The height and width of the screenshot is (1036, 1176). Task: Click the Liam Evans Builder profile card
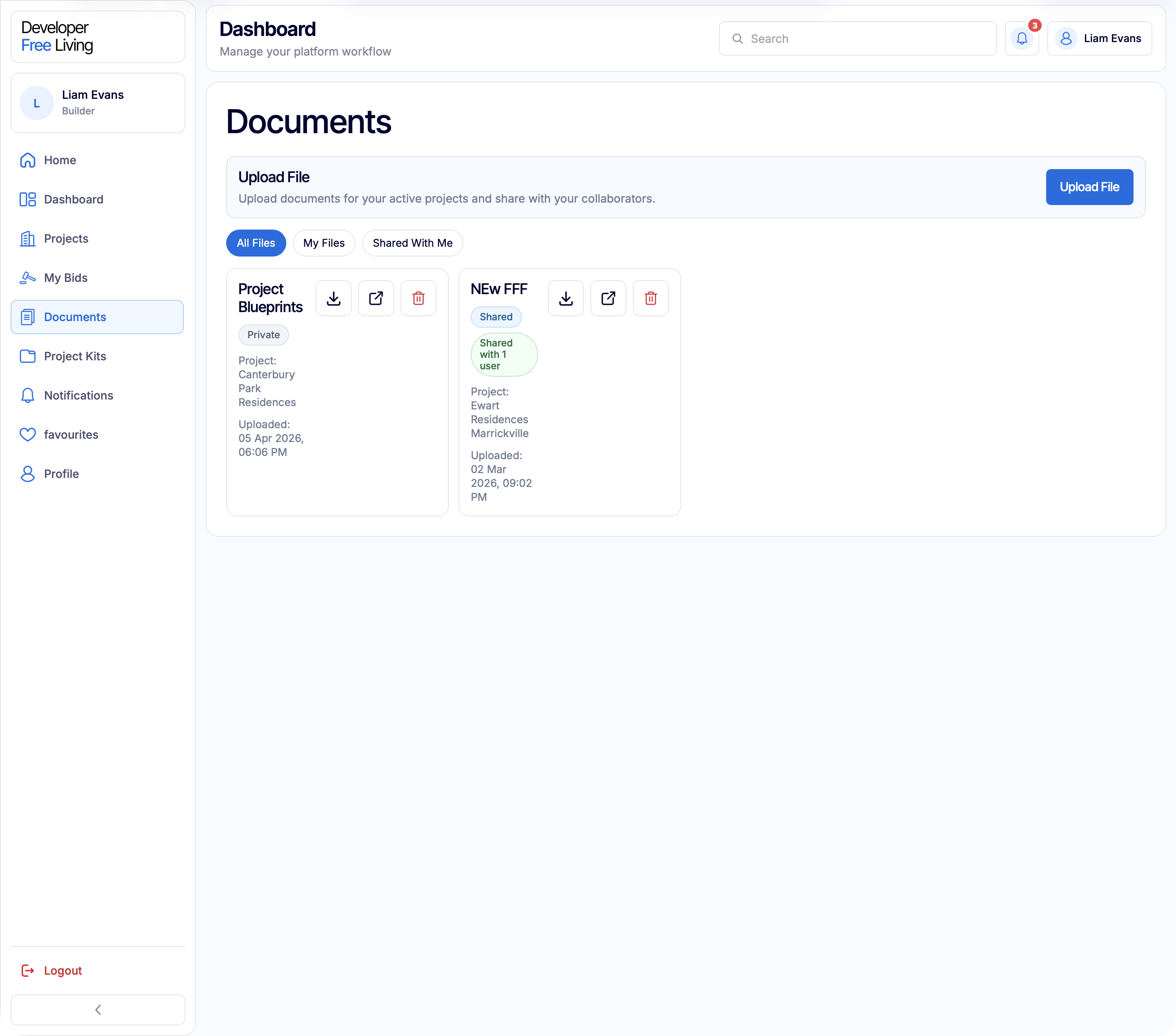(98, 103)
